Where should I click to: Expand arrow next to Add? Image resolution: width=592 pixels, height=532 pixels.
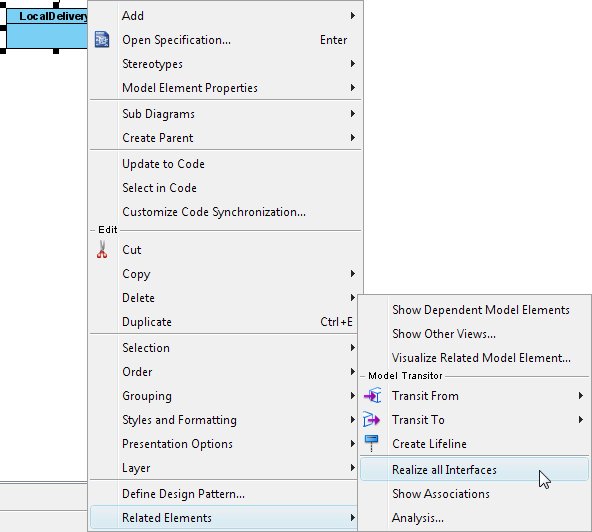[353, 15]
